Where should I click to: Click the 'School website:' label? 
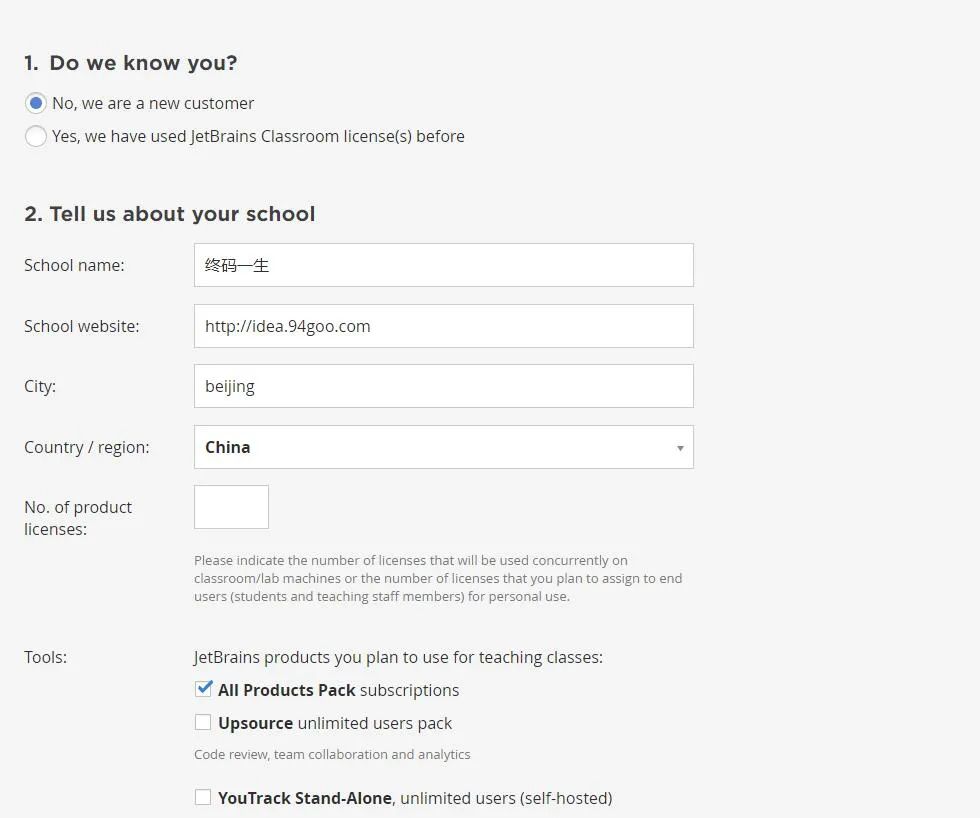[82, 326]
